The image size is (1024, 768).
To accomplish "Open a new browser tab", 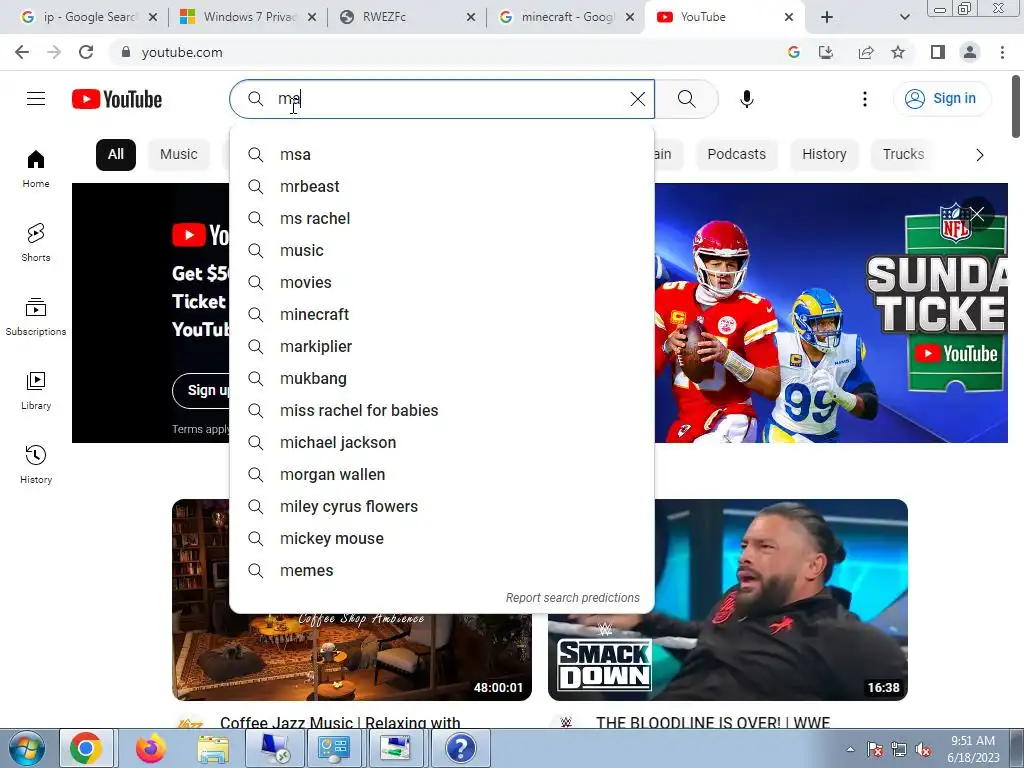I will (x=827, y=17).
